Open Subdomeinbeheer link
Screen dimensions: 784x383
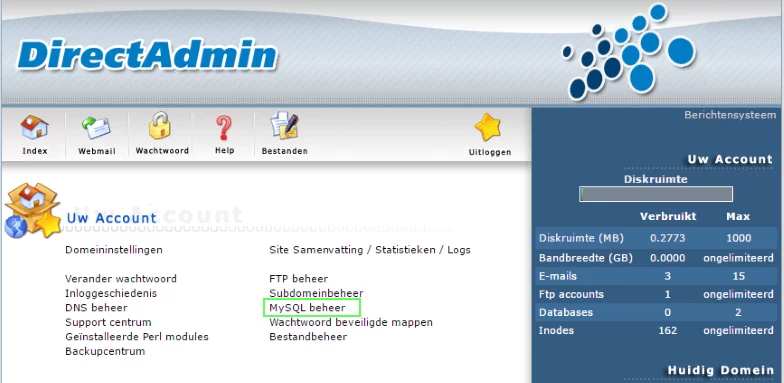click(316, 293)
